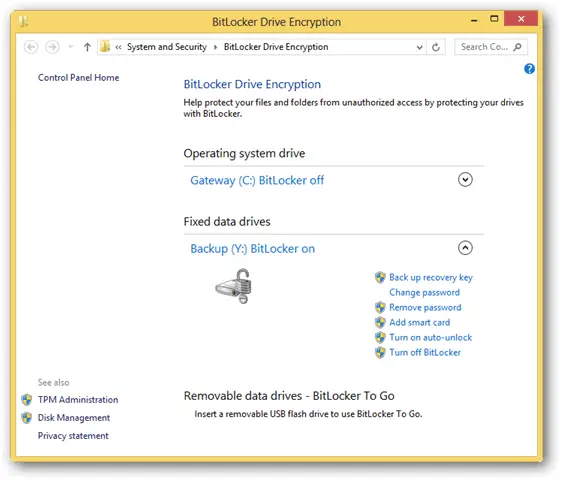Viewport: 561px width, 480px height.
Task: Open TPM Administration
Action: pos(78,400)
